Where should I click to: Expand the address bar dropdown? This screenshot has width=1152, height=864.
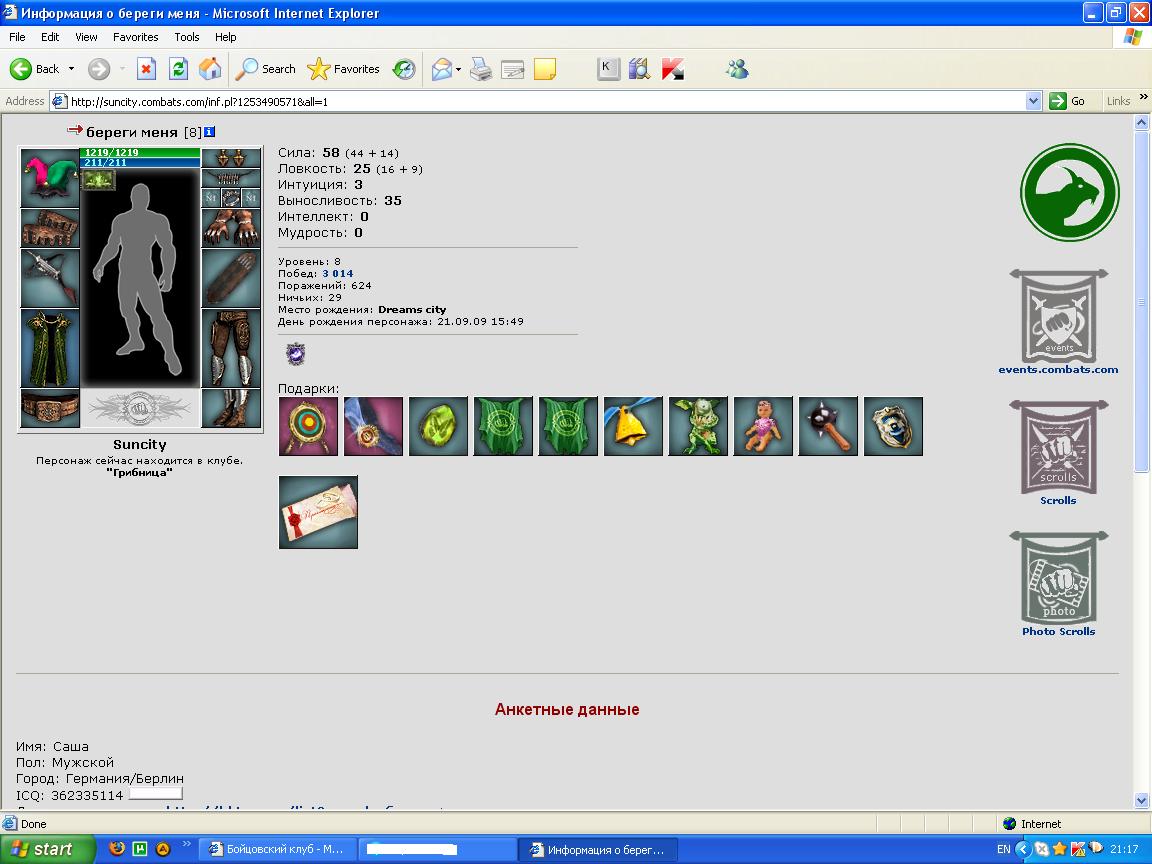pos(1034,101)
